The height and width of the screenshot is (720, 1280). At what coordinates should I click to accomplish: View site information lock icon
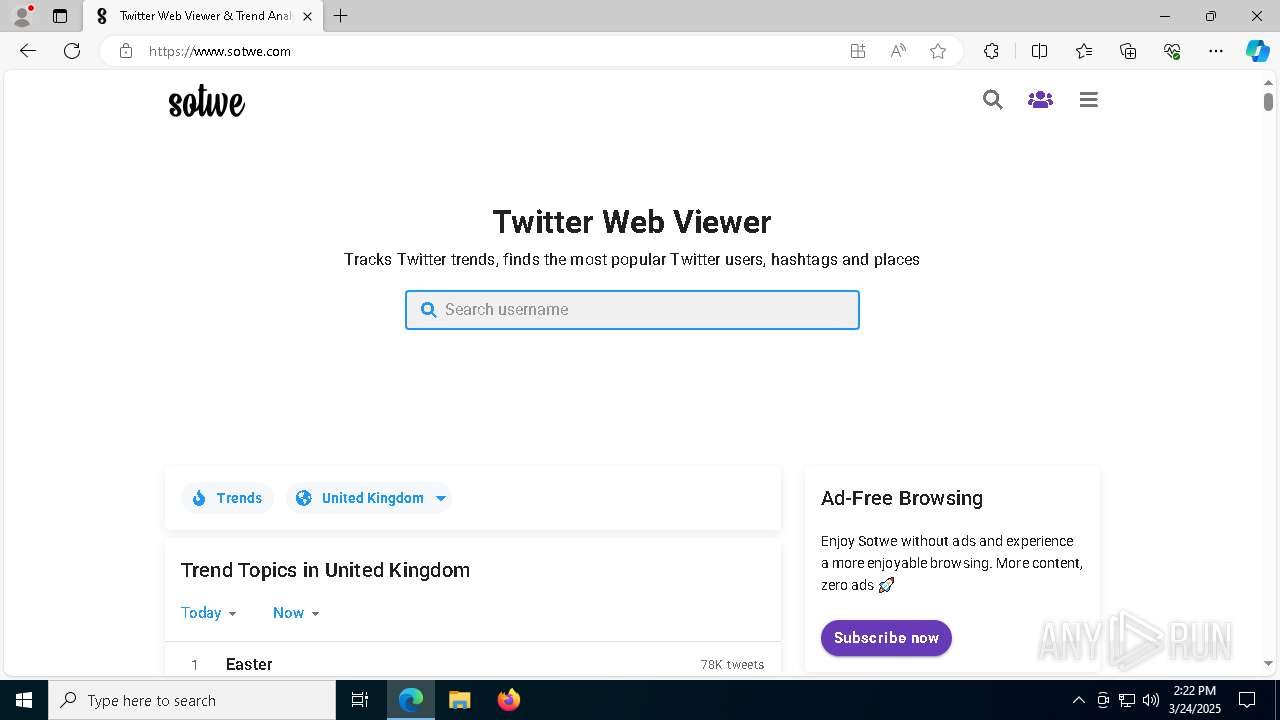pos(125,51)
